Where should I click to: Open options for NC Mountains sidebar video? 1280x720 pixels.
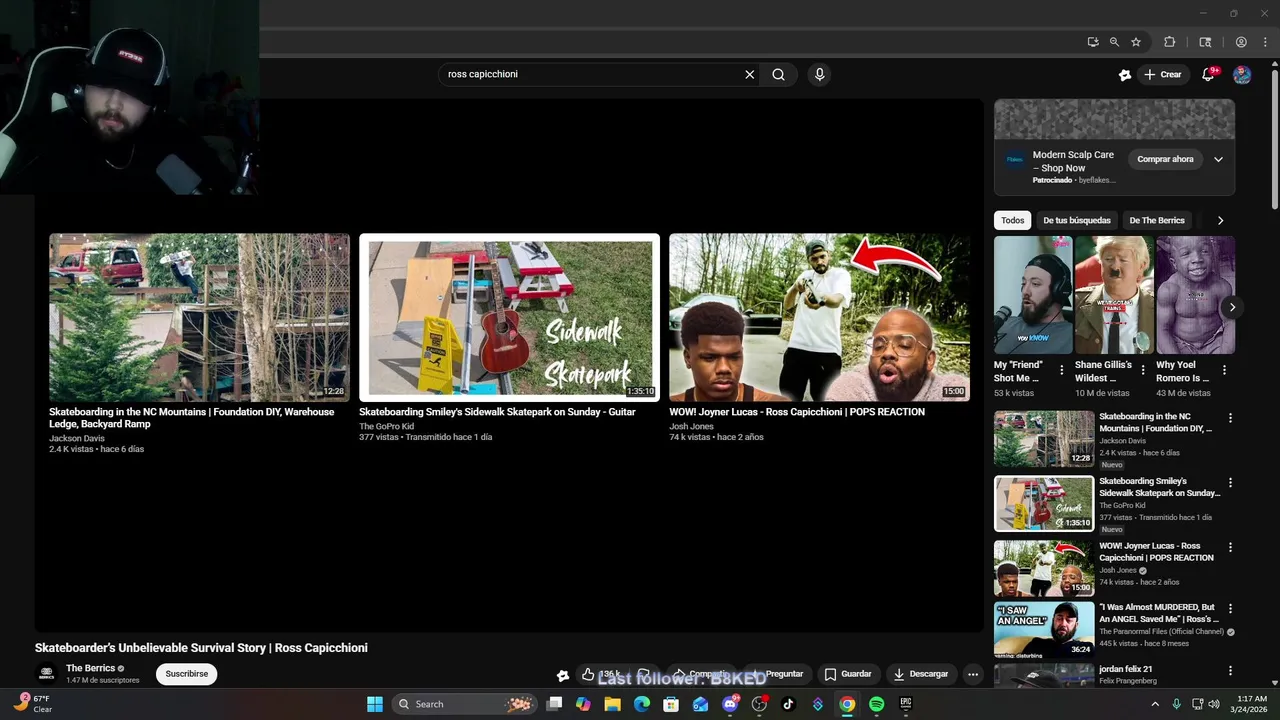[1230, 418]
